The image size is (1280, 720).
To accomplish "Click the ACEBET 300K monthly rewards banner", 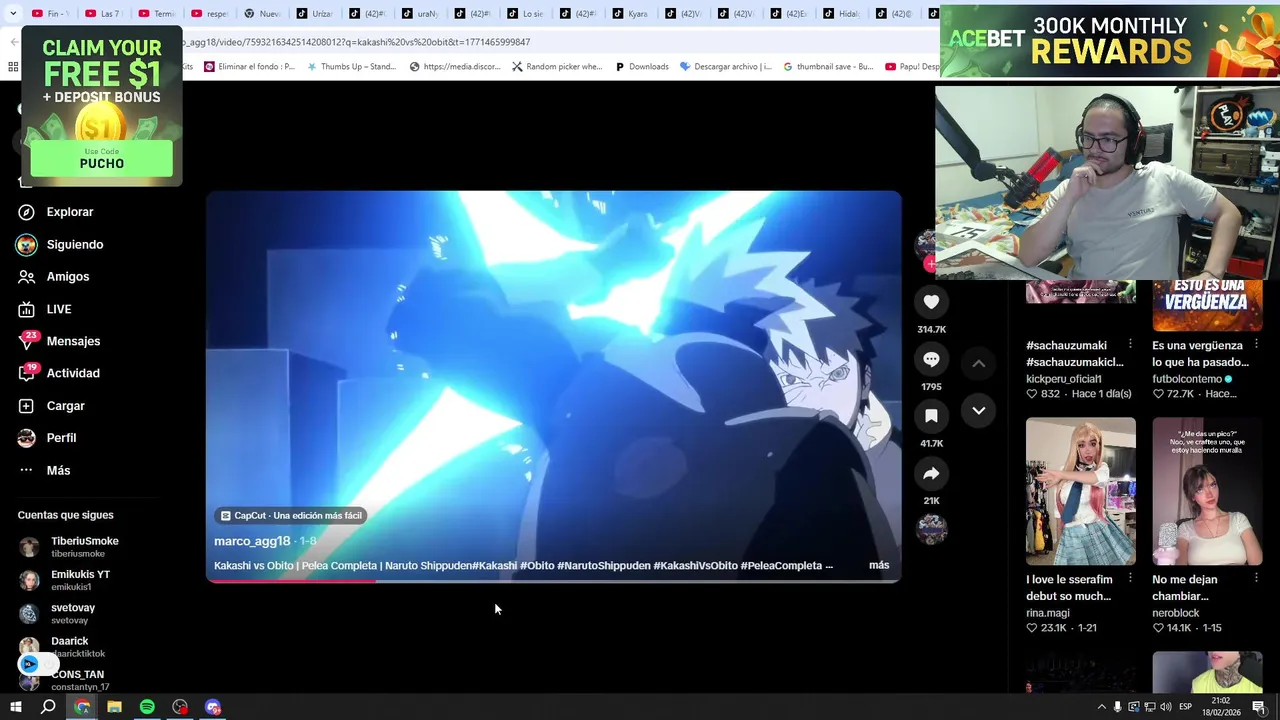I will click(1109, 41).
